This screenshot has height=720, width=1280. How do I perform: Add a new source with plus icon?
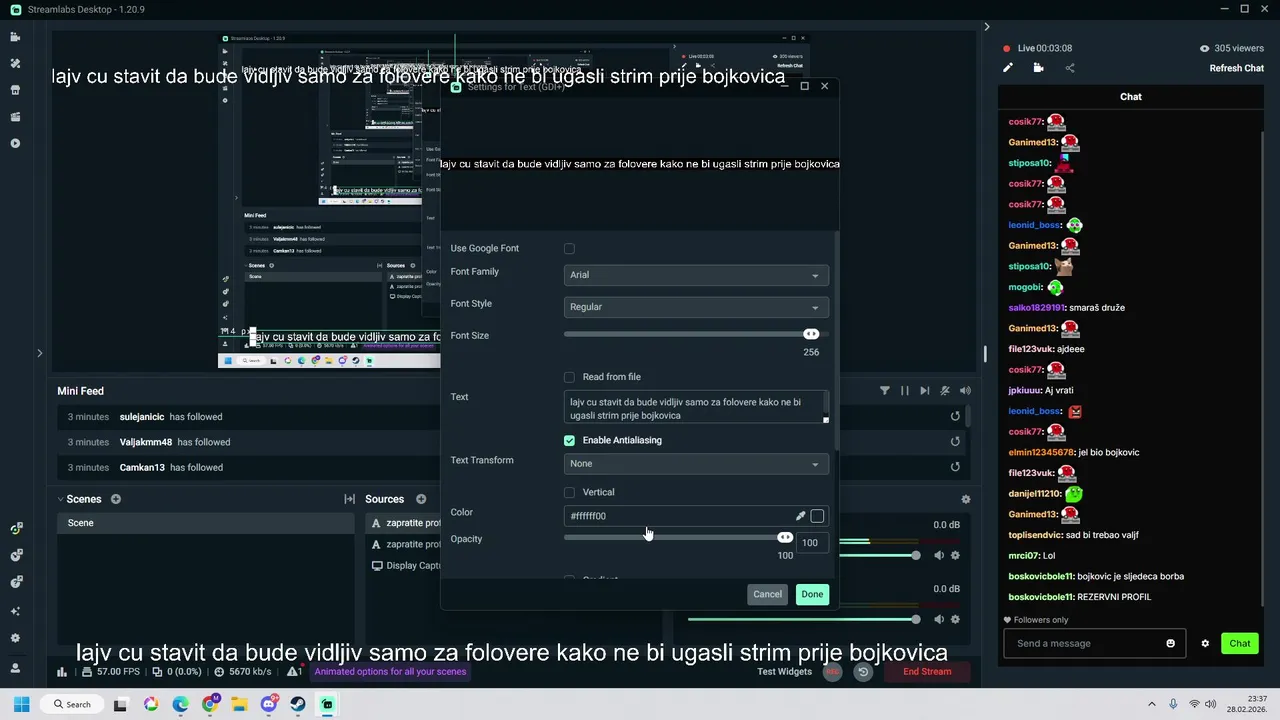click(421, 499)
